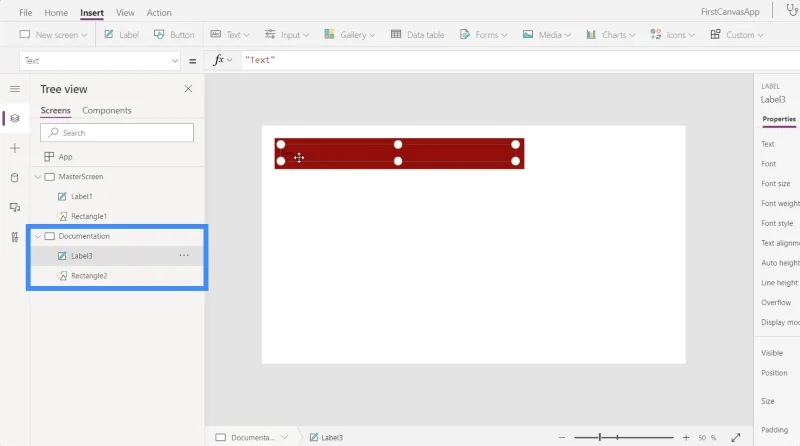Select MasterScreen in the tree
This screenshot has height=446, width=800.
pyautogui.click(x=81, y=177)
